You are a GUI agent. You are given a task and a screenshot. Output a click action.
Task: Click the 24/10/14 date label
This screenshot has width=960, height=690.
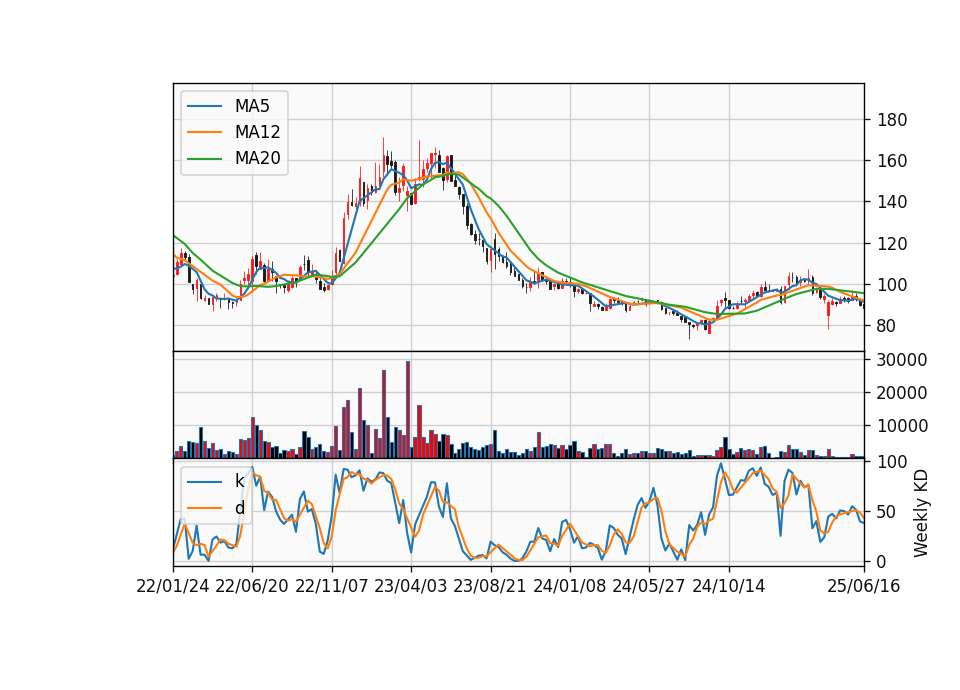tap(729, 587)
